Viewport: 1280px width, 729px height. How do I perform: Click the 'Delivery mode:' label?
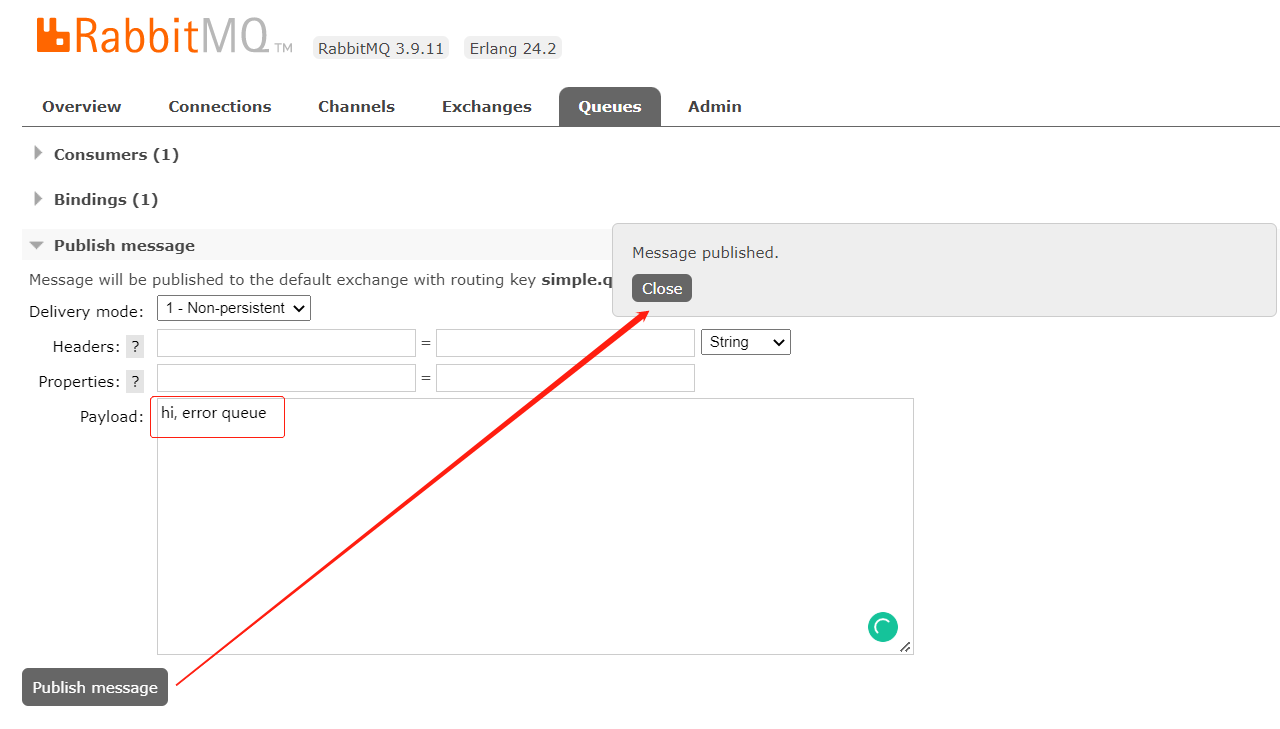[86, 312]
